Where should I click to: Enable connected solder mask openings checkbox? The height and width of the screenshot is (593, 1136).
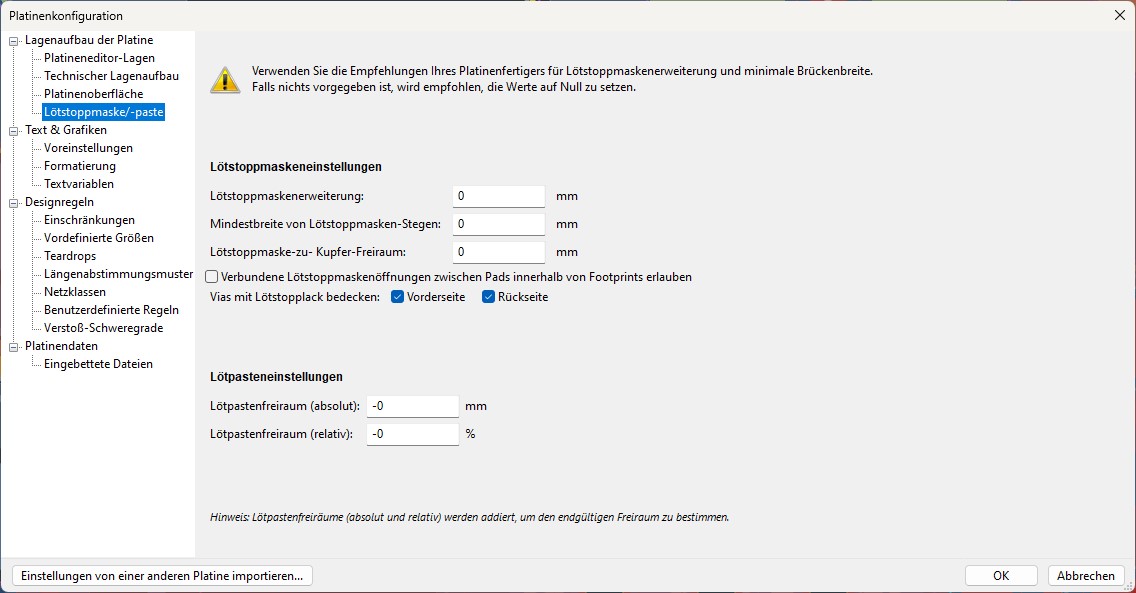pyautogui.click(x=212, y=277)
